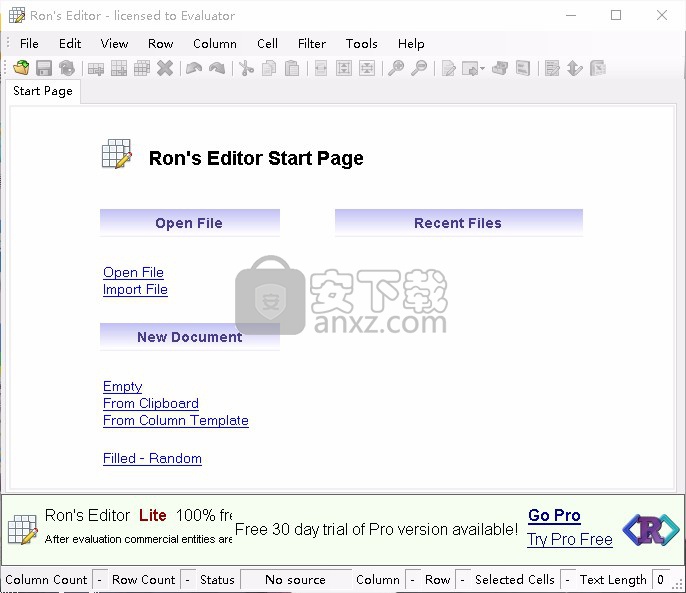Screen dimensions: 686x593
Task: Open the View menu
Action: [114, 44]
